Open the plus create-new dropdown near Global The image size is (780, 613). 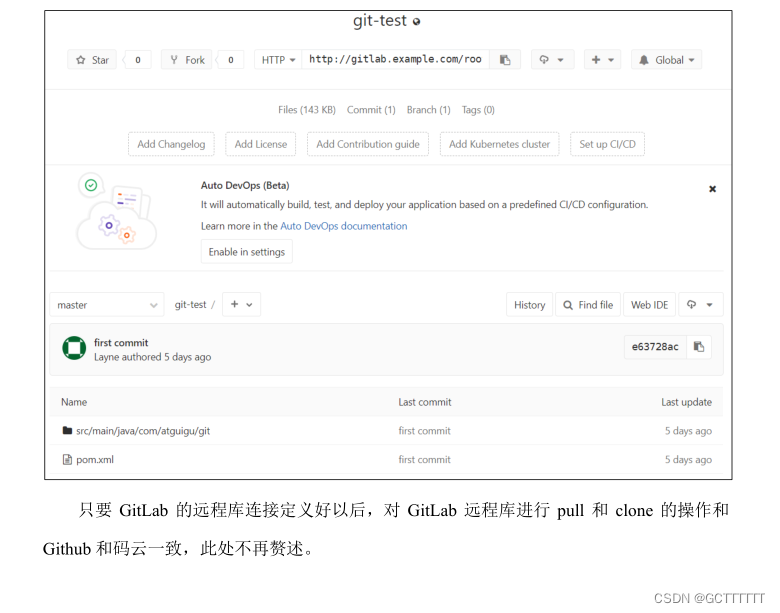pos(602,60)
